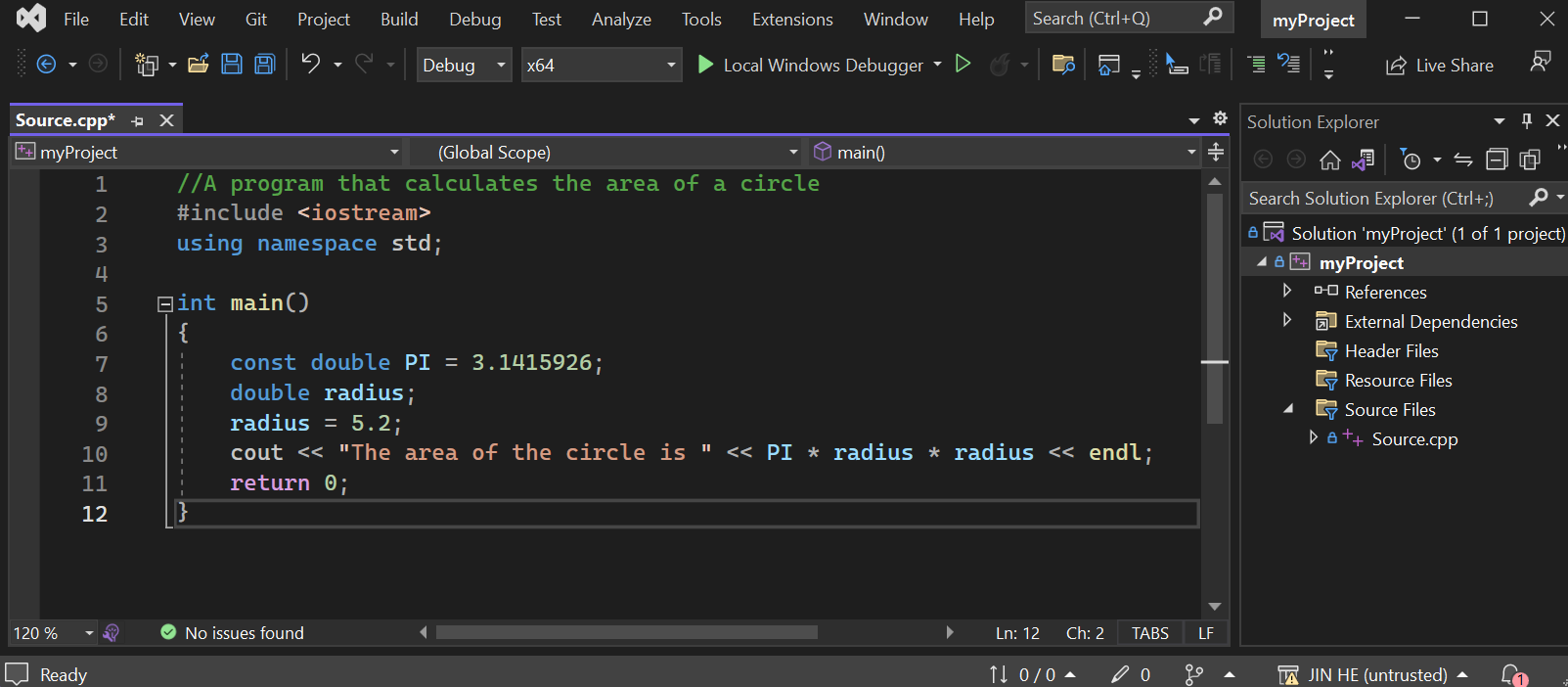Click Collapse All icon in Solution Explorer
The height and width of the screenshot is (687, 1568).
[1496, 160]
